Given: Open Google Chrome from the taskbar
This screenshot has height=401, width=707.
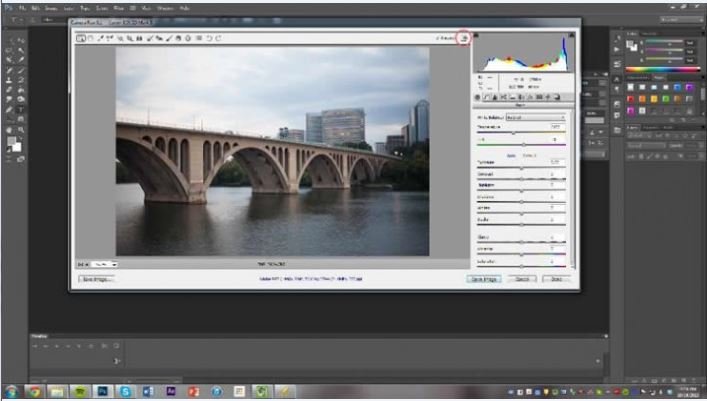Looking at the screenshot, I should 34,392.
